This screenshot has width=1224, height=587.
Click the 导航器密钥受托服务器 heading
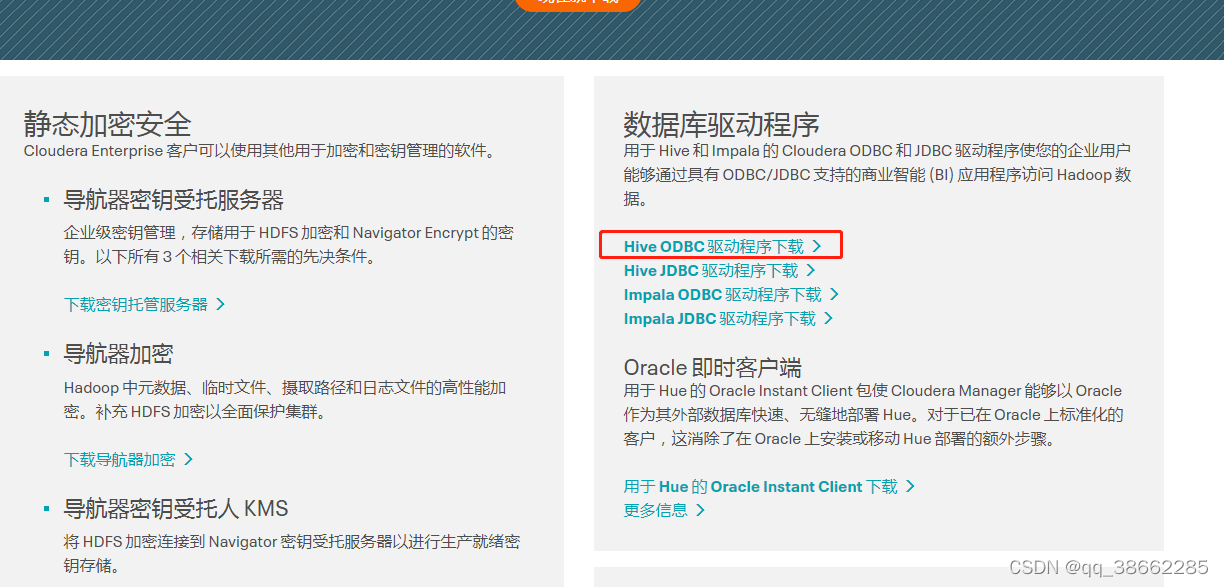174,199
